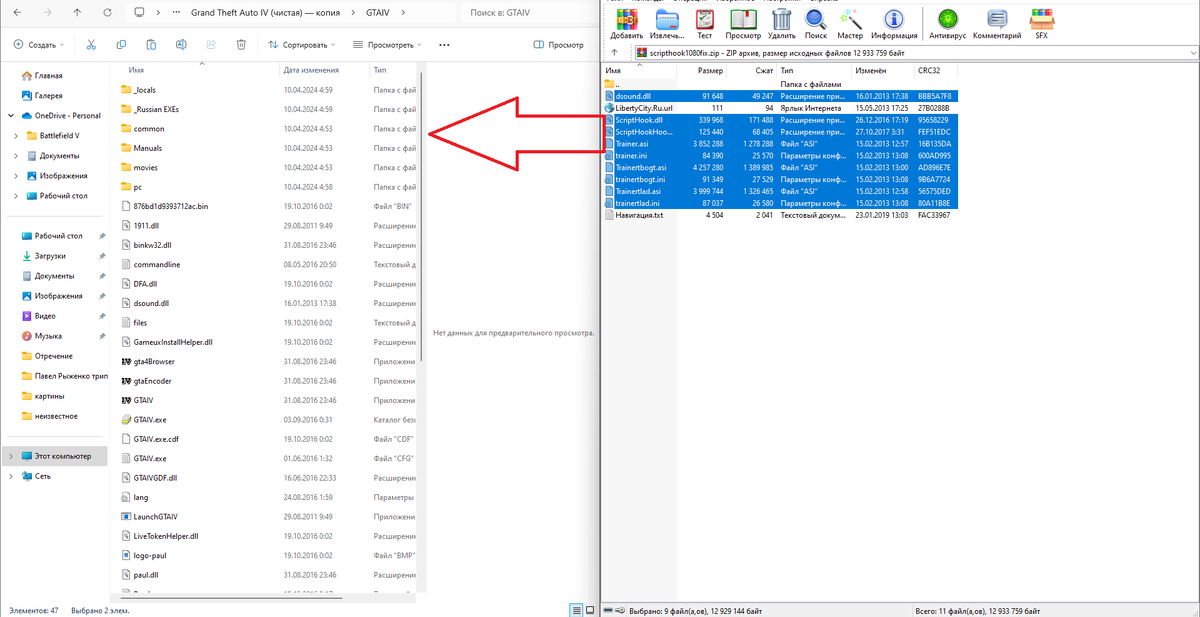Image resolution: width=1200 pixels, height=617 pixels.
Task: Select the _Russian EXEs folder
Action: click(155, 109)
